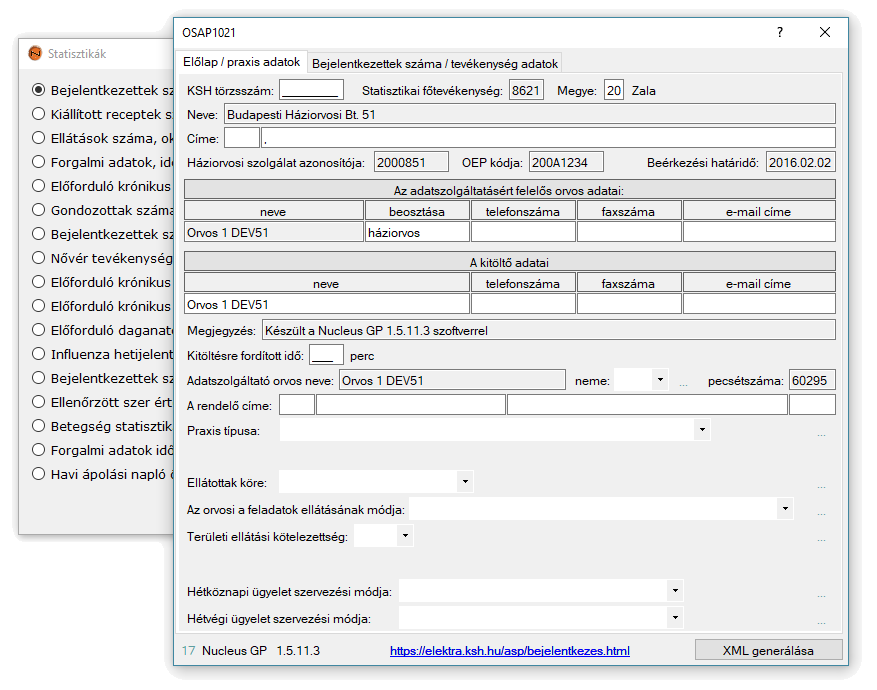Click the Nucleus GP 1.5.11.3 status text
This screenshot has width=877, height=690.
pyautogui.click(x=261, y=650)
